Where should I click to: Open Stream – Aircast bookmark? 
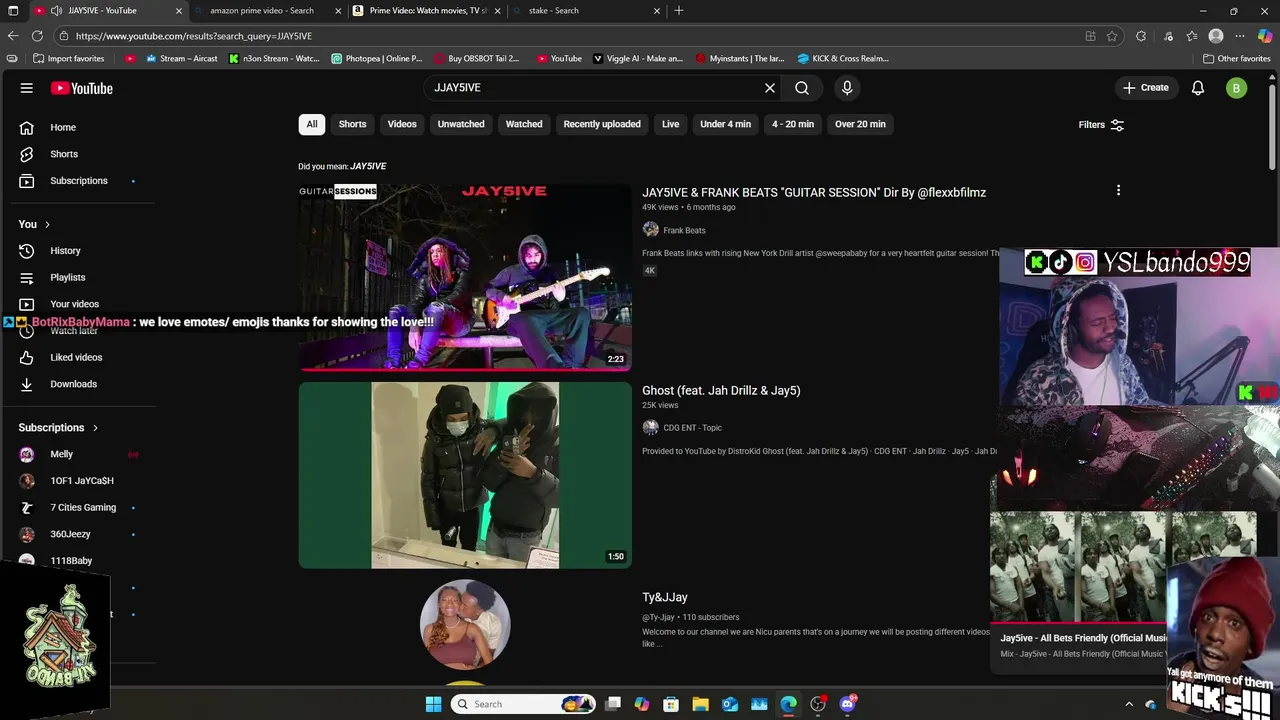pos(181,59)
